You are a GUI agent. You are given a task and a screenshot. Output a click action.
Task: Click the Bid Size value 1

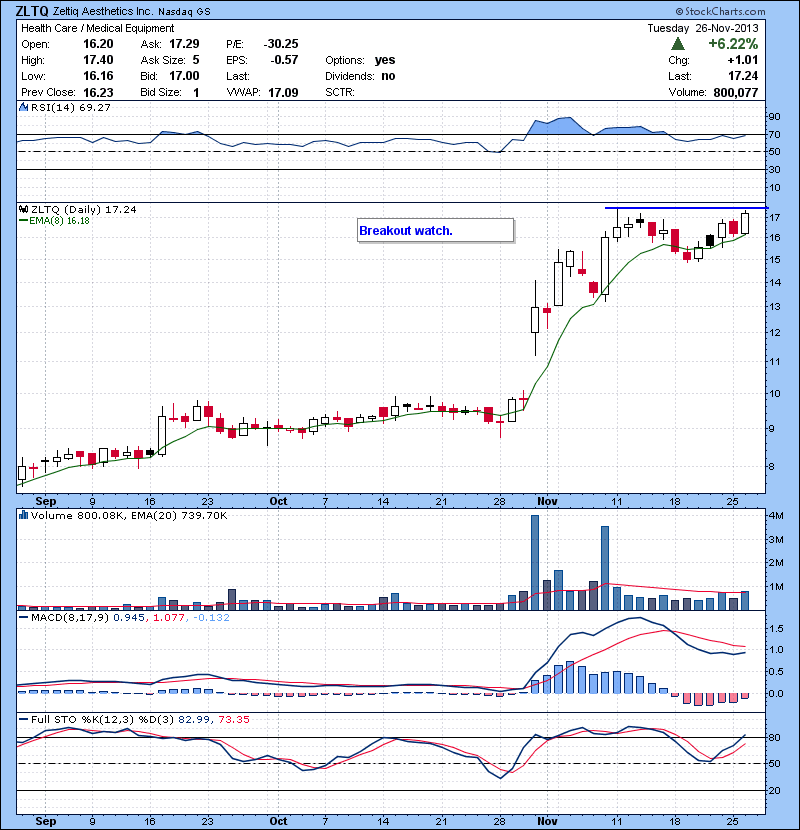(196, 93)
